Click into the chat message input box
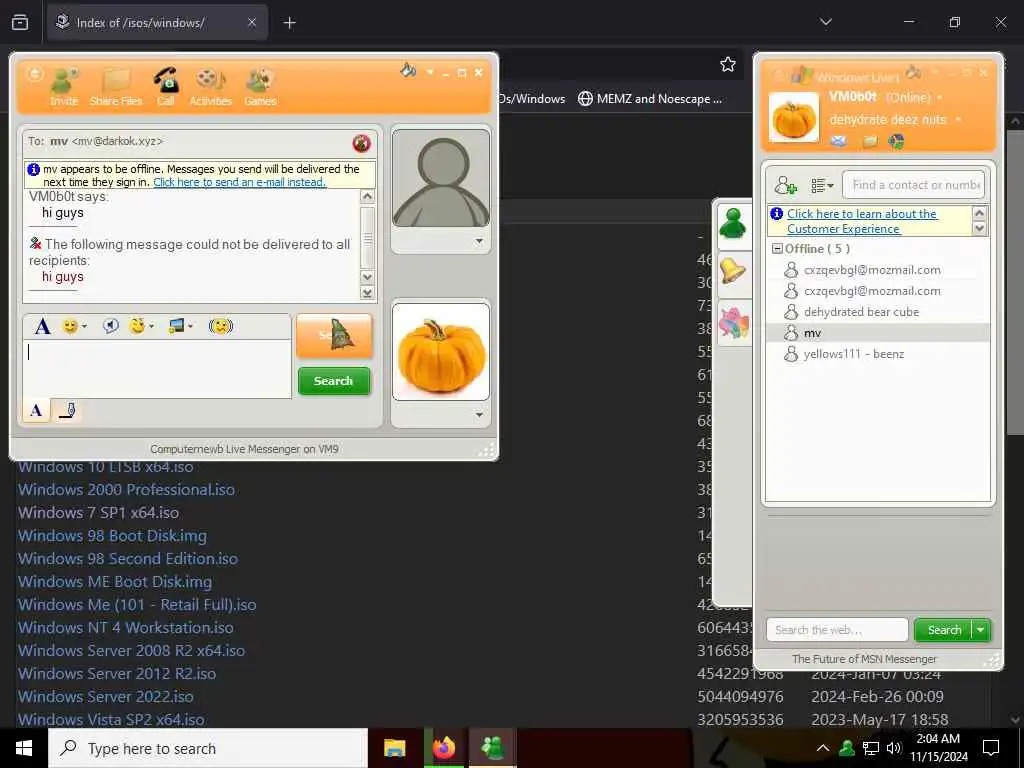 (x=157, y=369)
